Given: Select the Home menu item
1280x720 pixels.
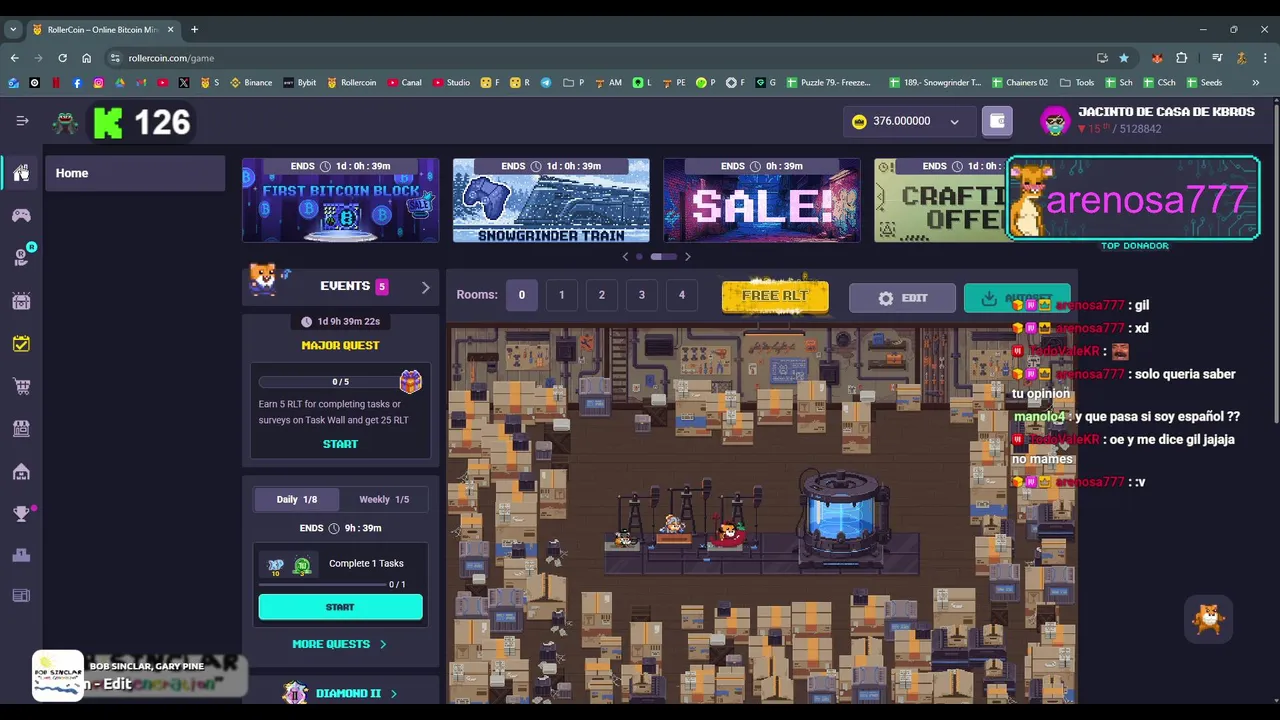Looking at the screenshot, I should (135, 173).
